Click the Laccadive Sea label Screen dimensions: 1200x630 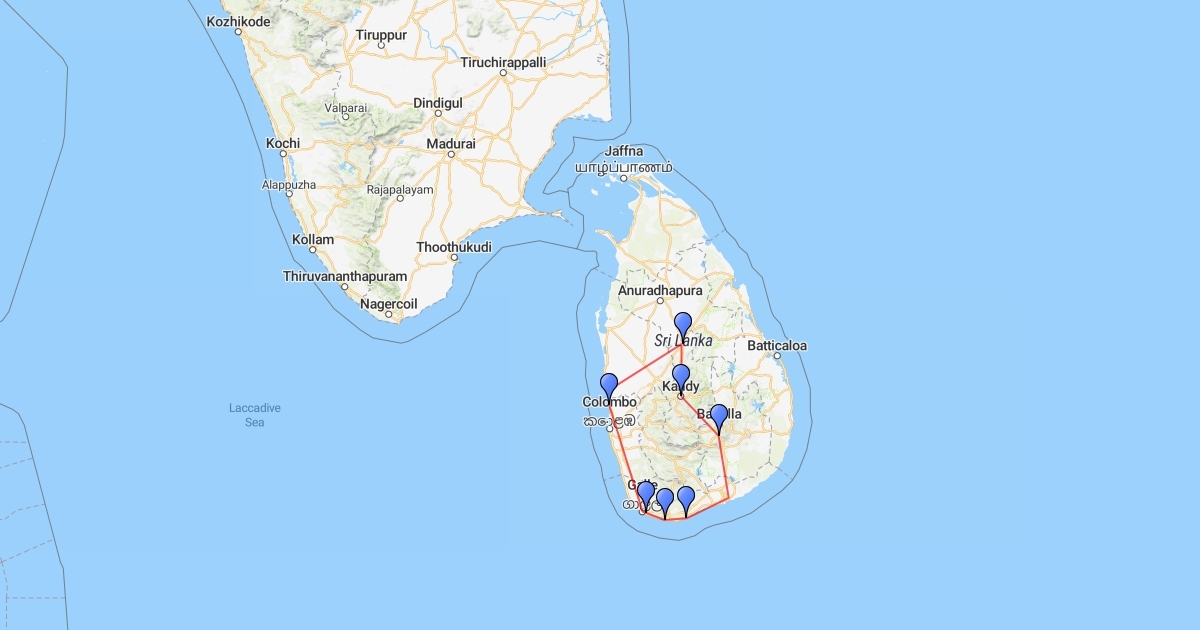tap(254, 415)
